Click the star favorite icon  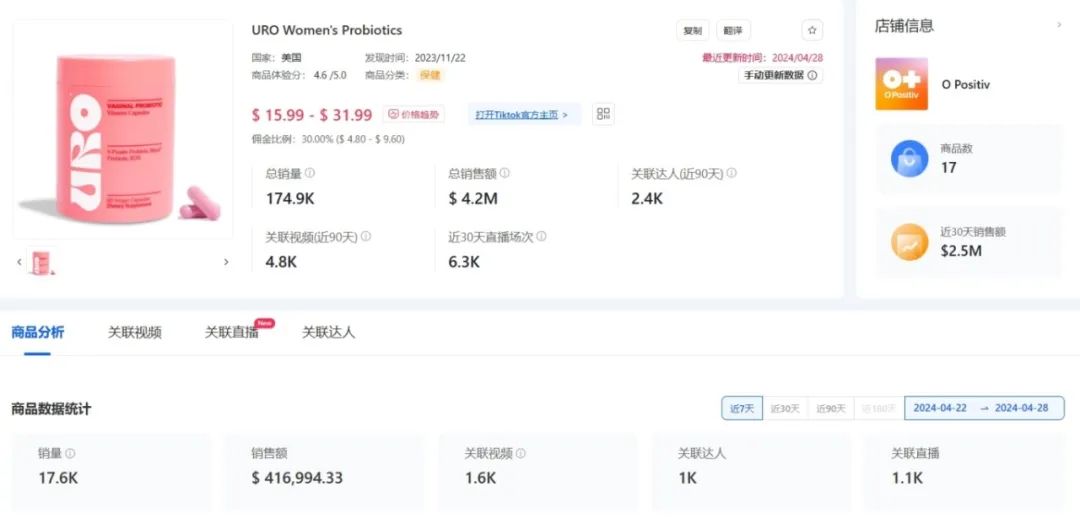click(812, 30)
